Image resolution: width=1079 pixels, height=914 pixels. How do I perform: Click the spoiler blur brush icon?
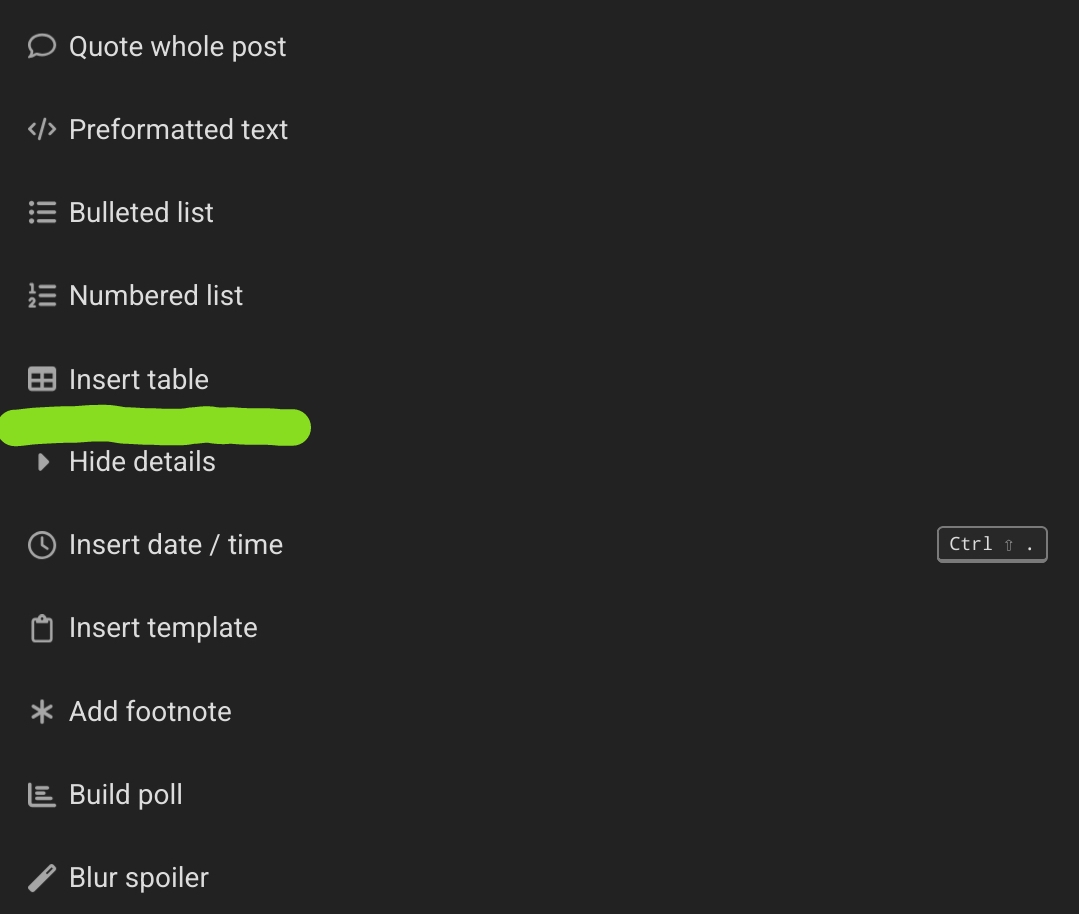click(x=41, y=878)
